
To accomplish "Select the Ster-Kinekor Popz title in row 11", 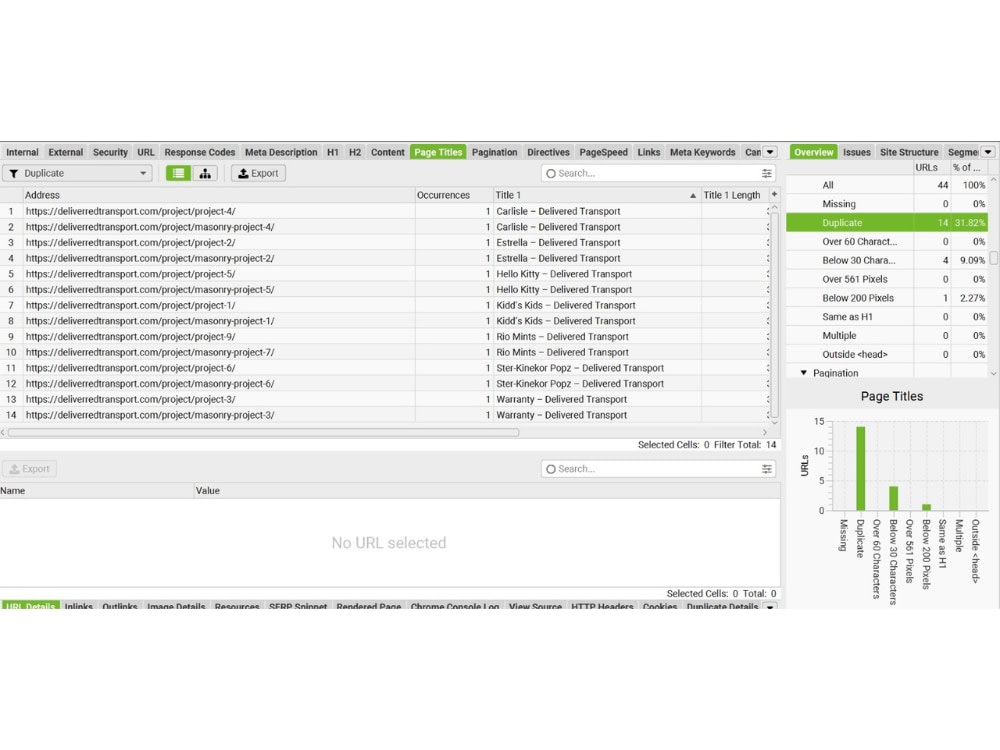I will [580, 368].
